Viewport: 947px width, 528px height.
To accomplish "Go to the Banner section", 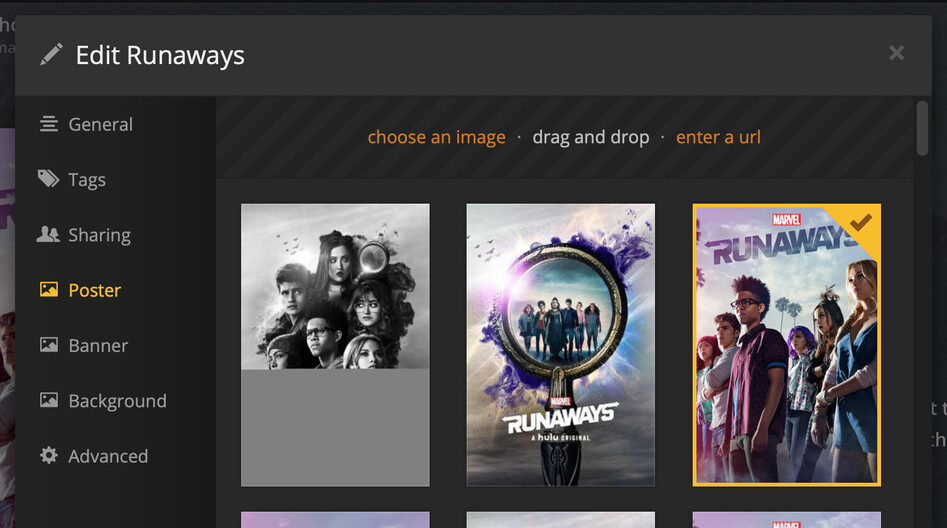I will tap(98, 346).
